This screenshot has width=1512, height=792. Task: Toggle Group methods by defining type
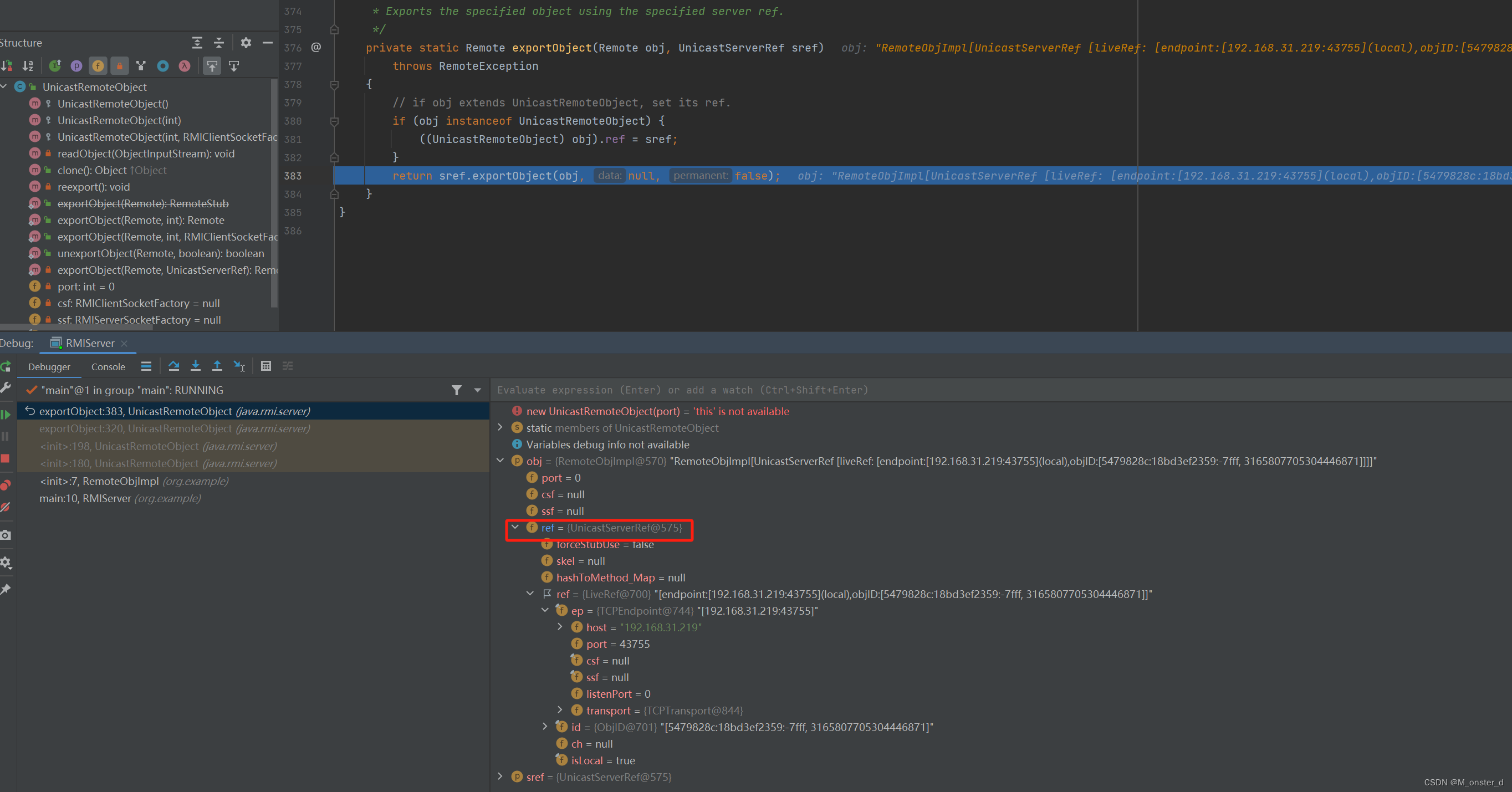[x=141, y=66]
